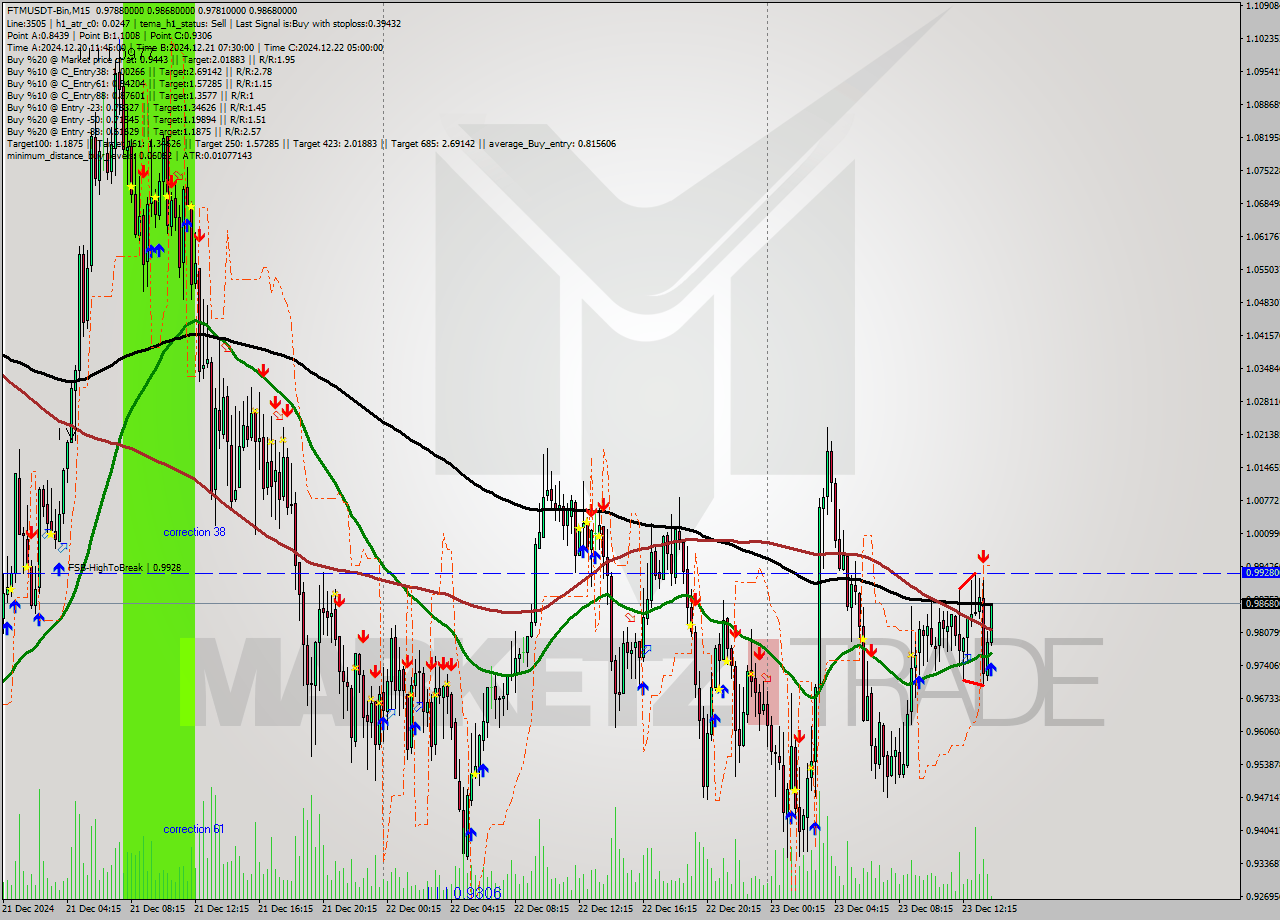Click the 0.9538 price axis label
Viewport: 1280px width, 920px height.
click(x=1263, y=764)
